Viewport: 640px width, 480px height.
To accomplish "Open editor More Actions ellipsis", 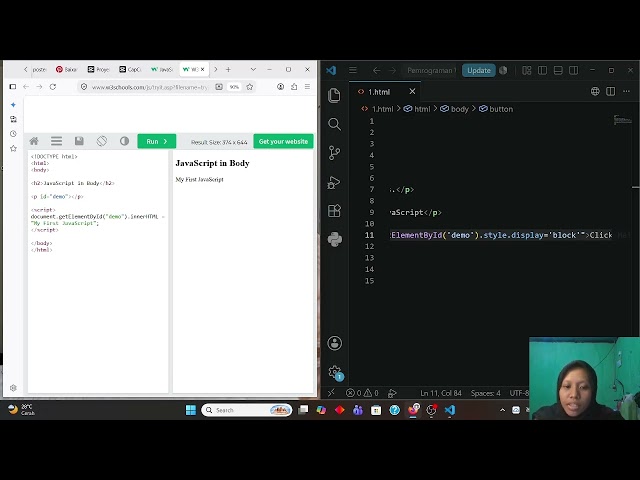I will pos(627,91).
